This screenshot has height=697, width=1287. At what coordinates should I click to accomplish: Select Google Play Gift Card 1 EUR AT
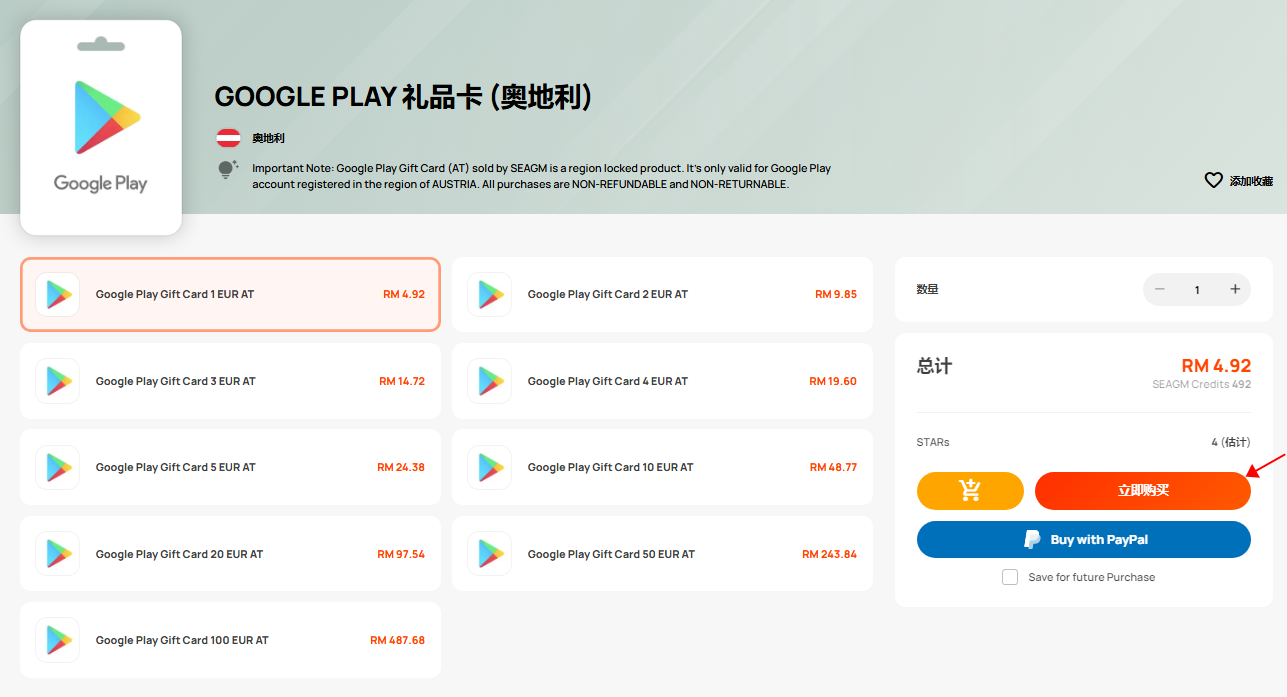[x=230, y=294]
